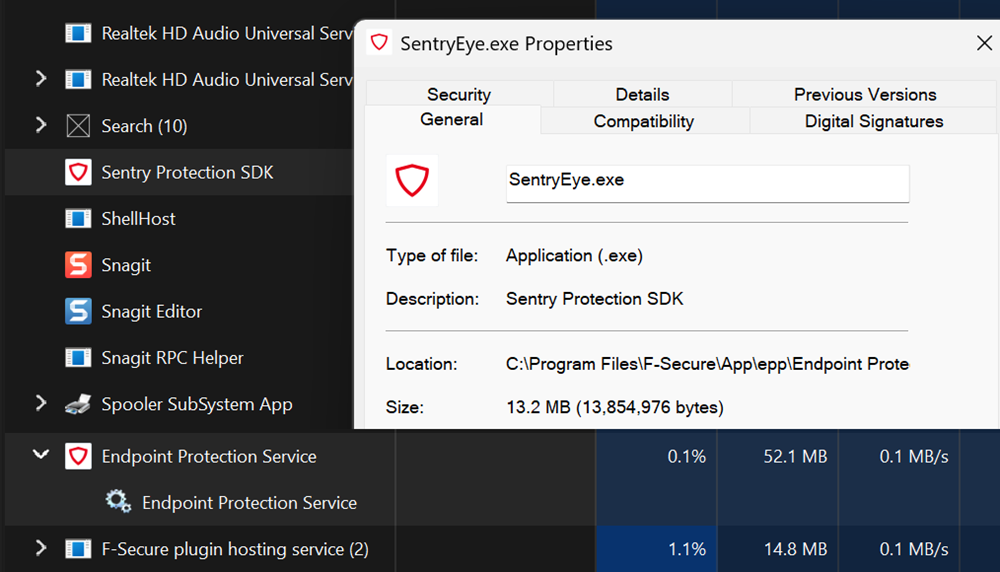This screenshot has width=1000, height=572.
Task: Click the 'Application (.exe)' file type value
Action: (x=574, y=256)
